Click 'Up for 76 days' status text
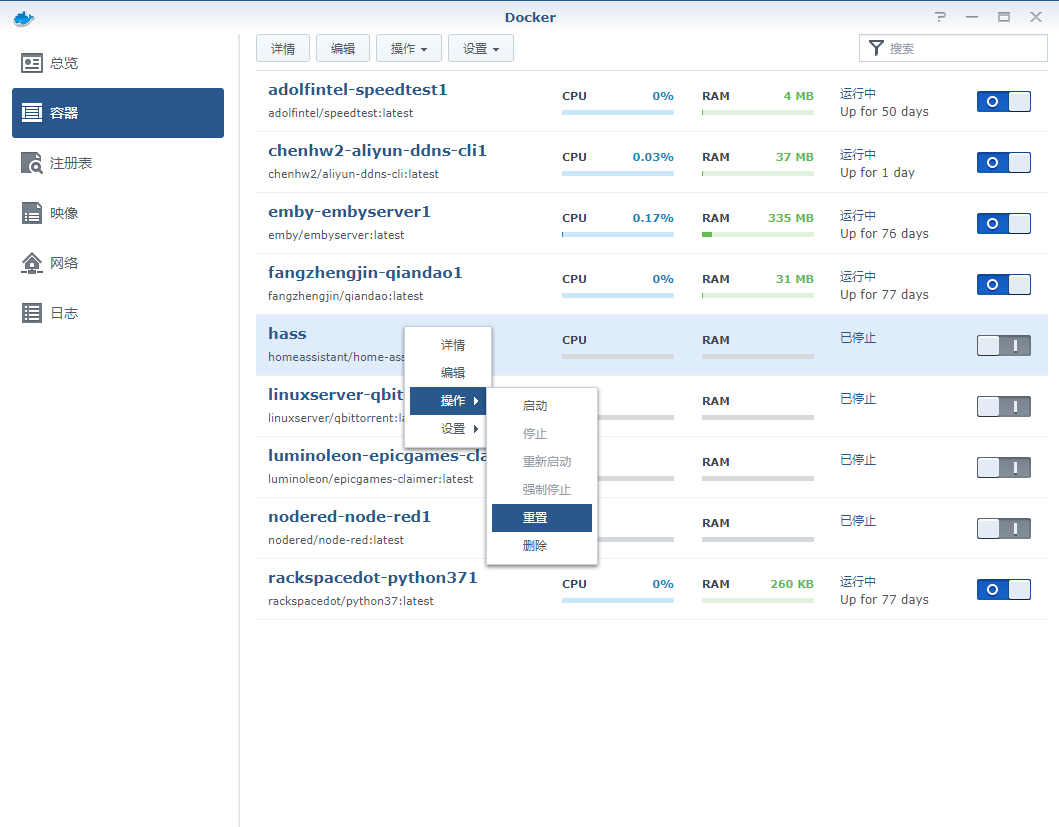This screenshot has height=827, width=1059. (884, 234)
